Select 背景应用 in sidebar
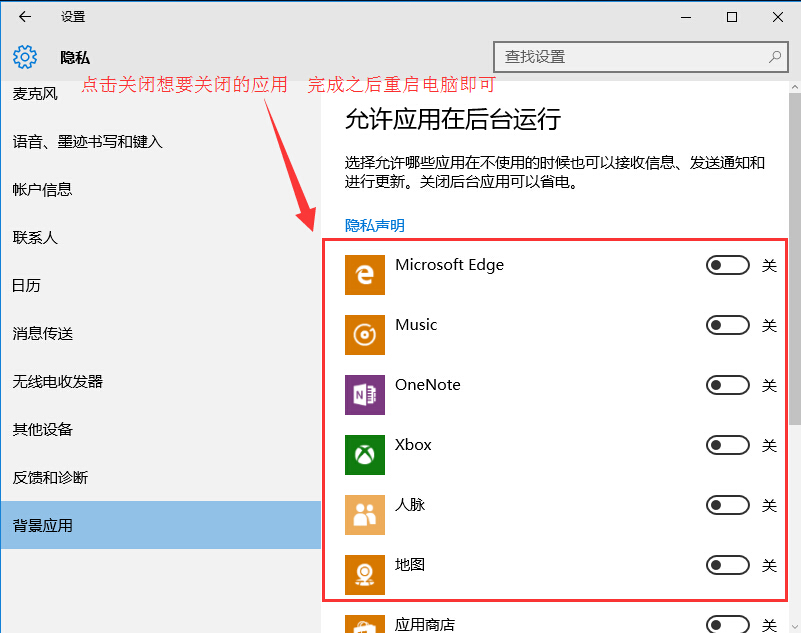Image resolution: width=801 pixels, height=633 pixels. coord(160,525)
